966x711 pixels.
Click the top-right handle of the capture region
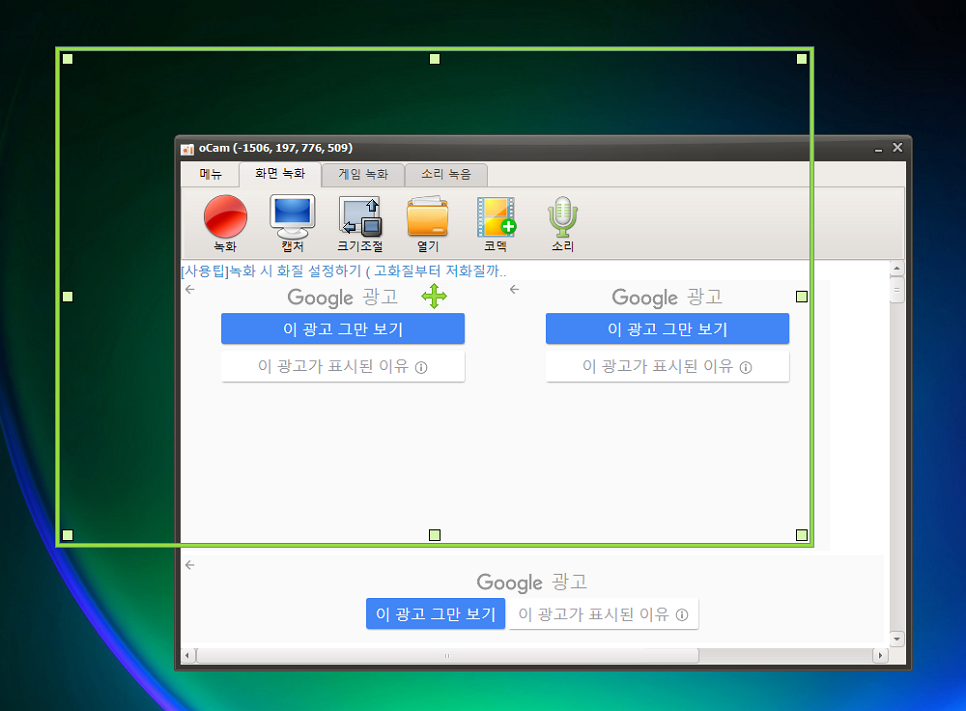pyautogui.click(x=802, y=59)
